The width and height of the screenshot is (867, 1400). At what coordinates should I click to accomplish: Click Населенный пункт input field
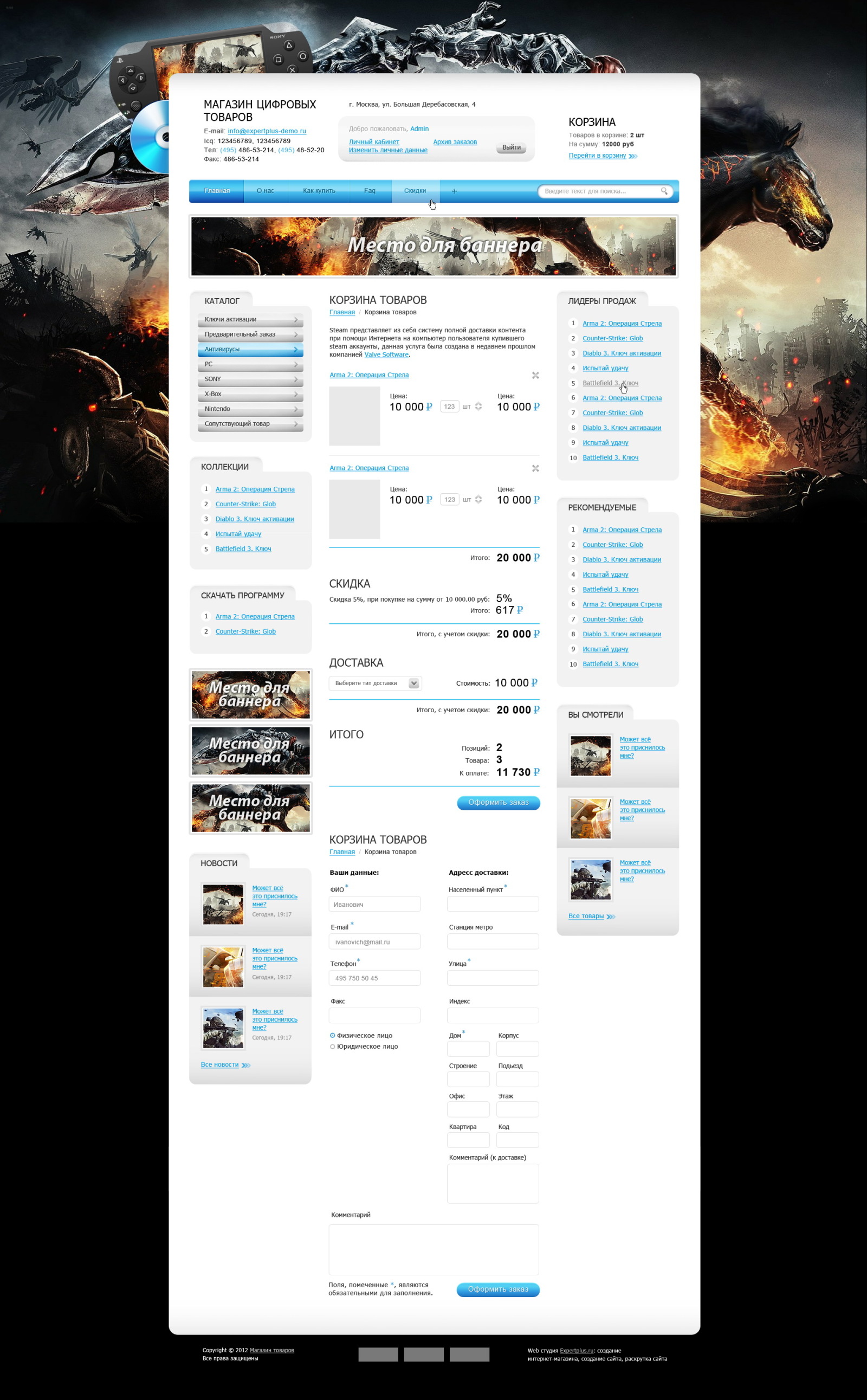[x=493, y=904]
